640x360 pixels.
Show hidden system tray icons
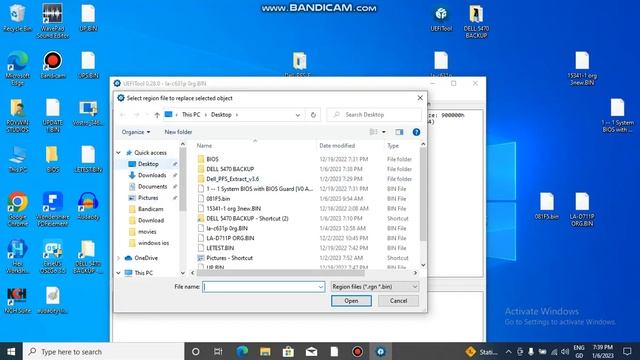(x=508, y=351)
